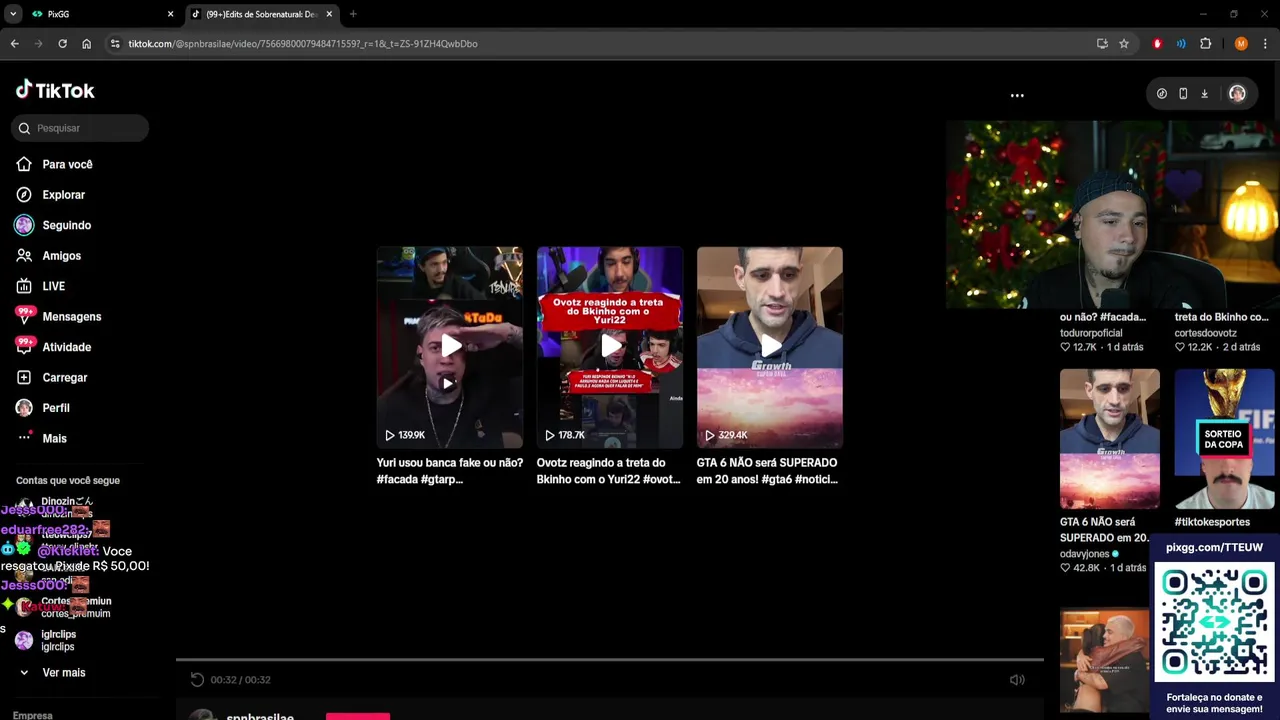Screen dimensions: 1280x720
Task: Click the Pesquisar search field
Action: pos(82,128)
